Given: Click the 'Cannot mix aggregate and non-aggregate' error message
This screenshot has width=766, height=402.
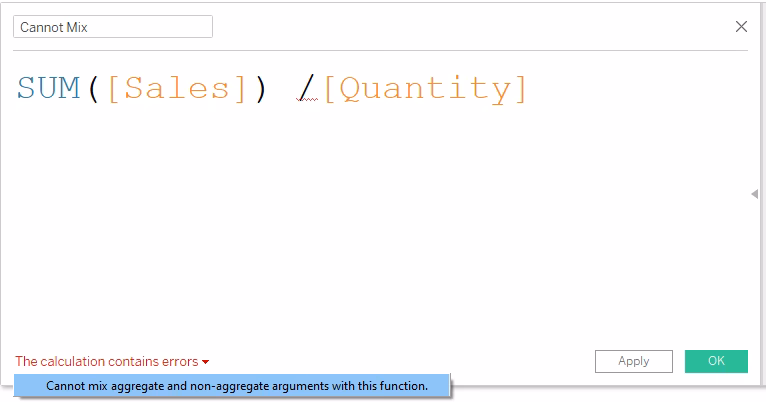Looking at the screenshot, I should coord(232,385).
